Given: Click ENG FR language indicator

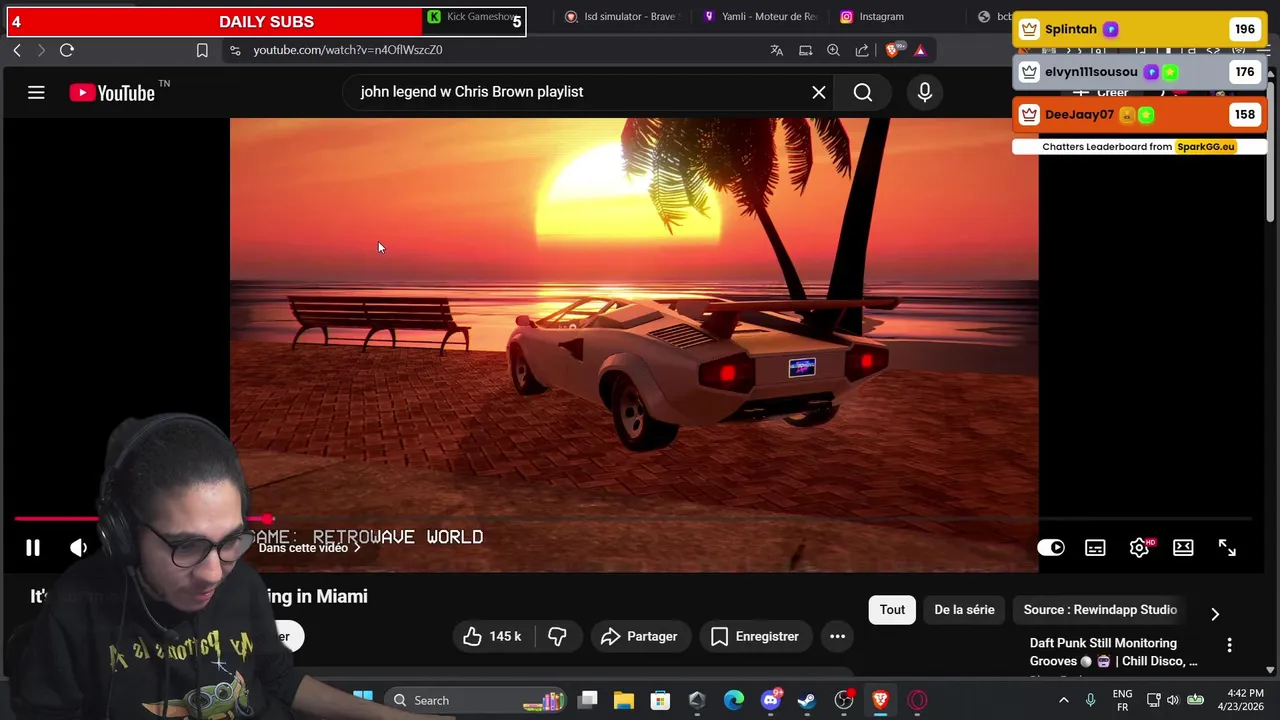Looking at the screenshot, I should point(1122,700).
